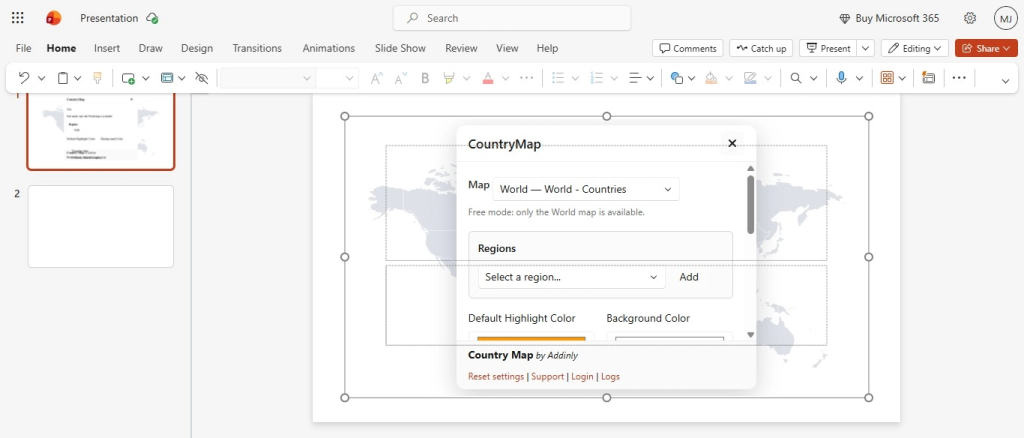This screenshot has height=438, width=1024.
Task: Click the Logs link
Action: click(x=611, y=377)
